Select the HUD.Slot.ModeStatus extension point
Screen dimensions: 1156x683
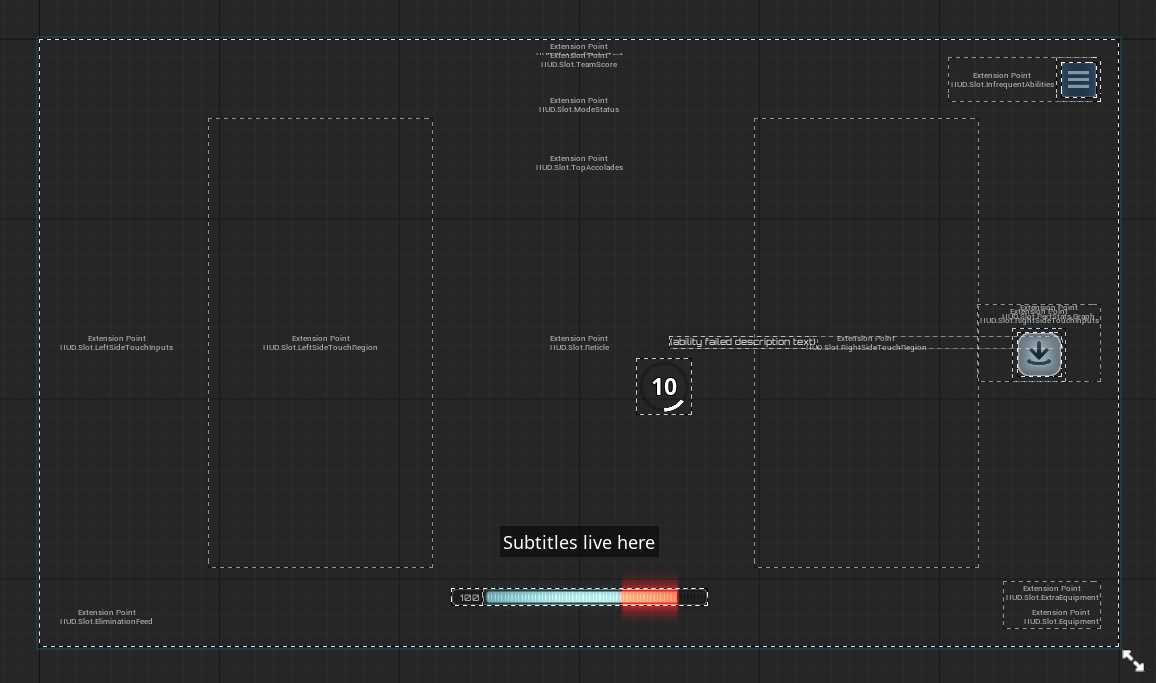coord(579,105)
